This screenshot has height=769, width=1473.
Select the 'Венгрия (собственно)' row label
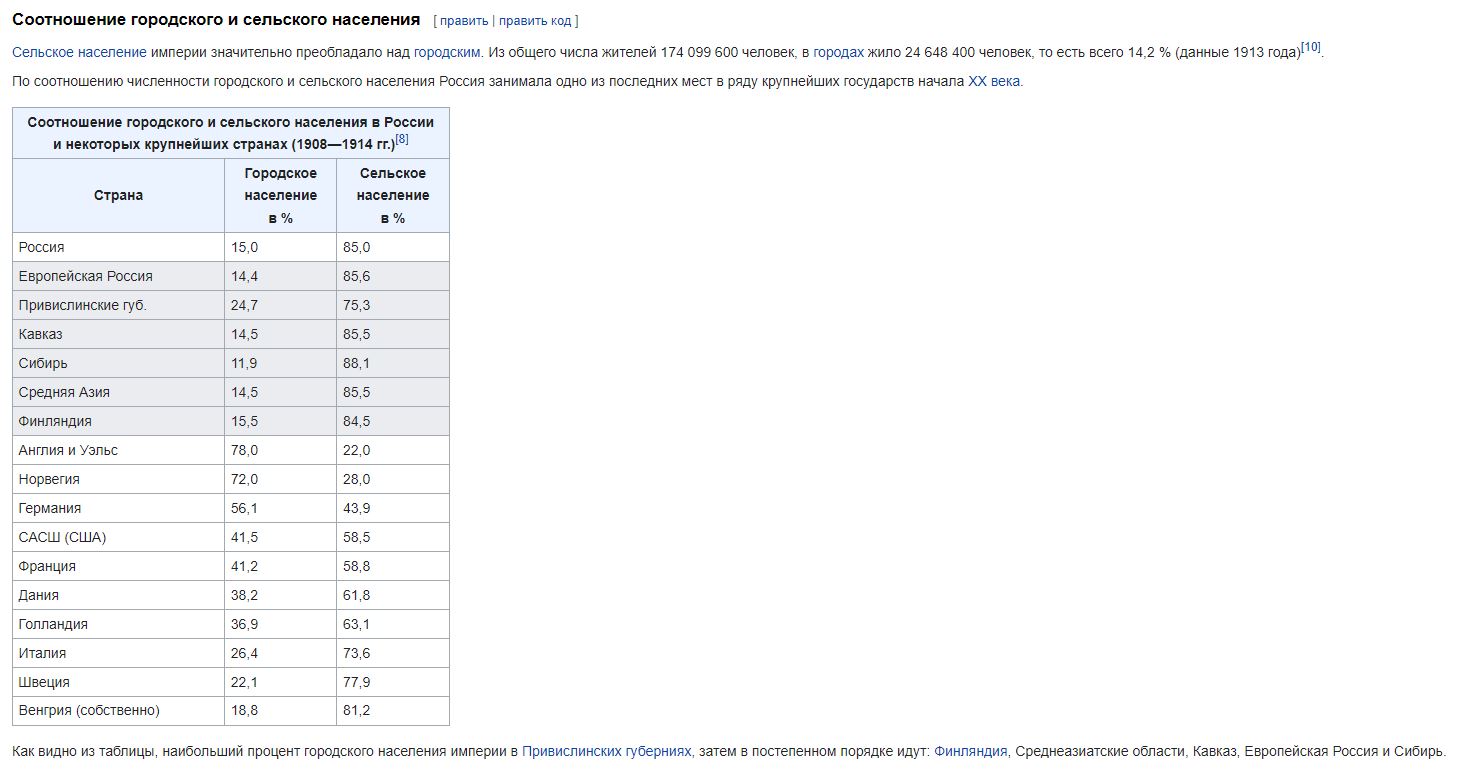[x=89, y=711]
